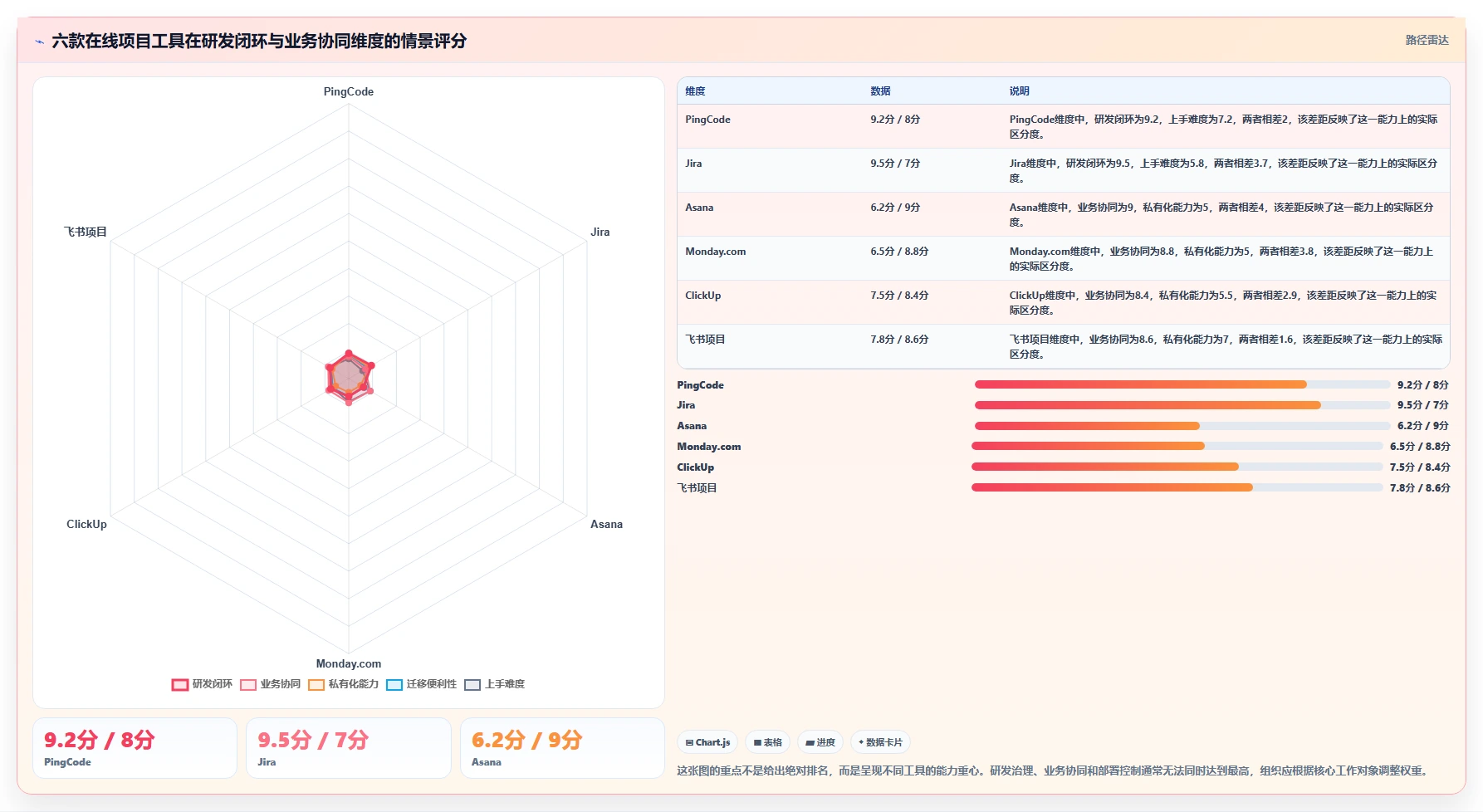Click the table value 6.5分 / 8.8分
The height and width of the screenshot is (812, 1483).
899,252
